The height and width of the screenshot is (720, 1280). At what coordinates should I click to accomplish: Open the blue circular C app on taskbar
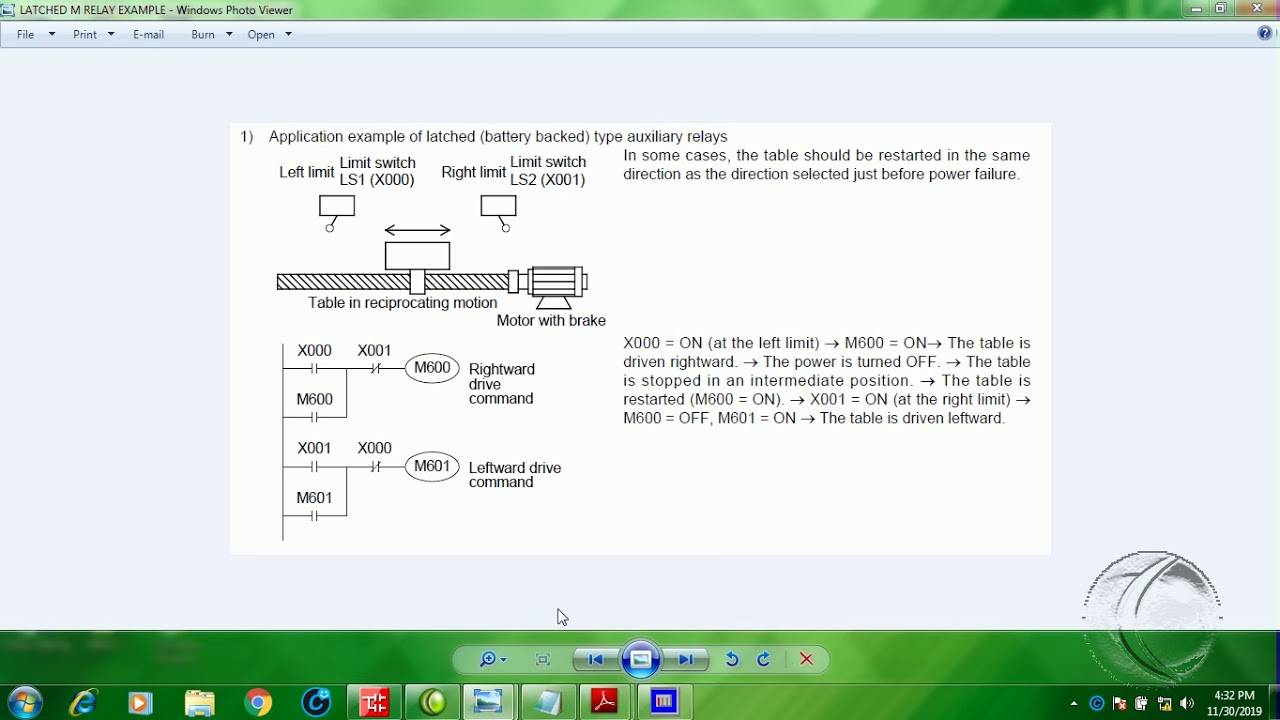[317, 703]
